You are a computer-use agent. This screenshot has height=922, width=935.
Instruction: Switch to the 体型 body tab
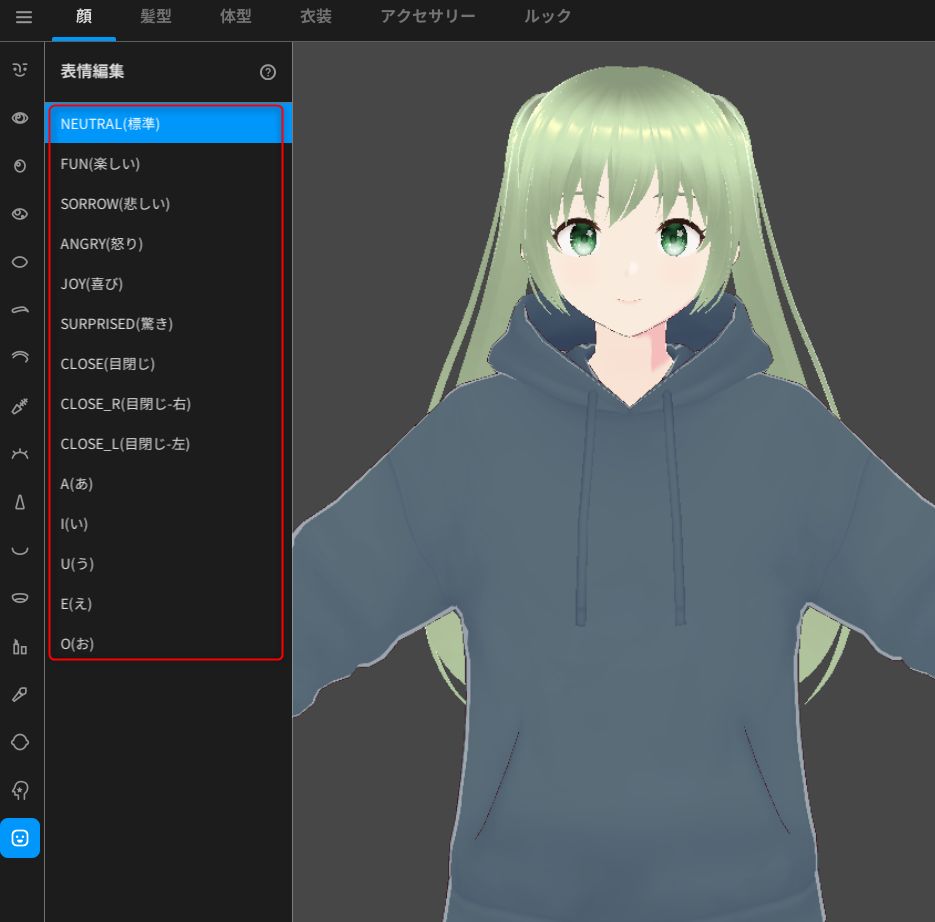tap(234, 17)
